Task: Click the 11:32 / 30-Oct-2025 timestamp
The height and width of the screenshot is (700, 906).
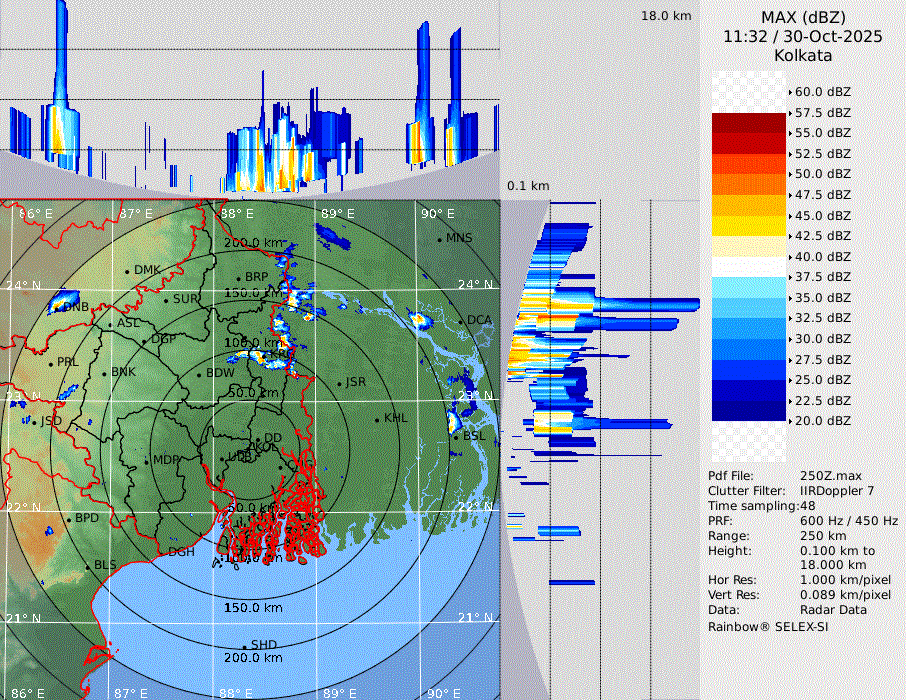Action: (803, 36)
